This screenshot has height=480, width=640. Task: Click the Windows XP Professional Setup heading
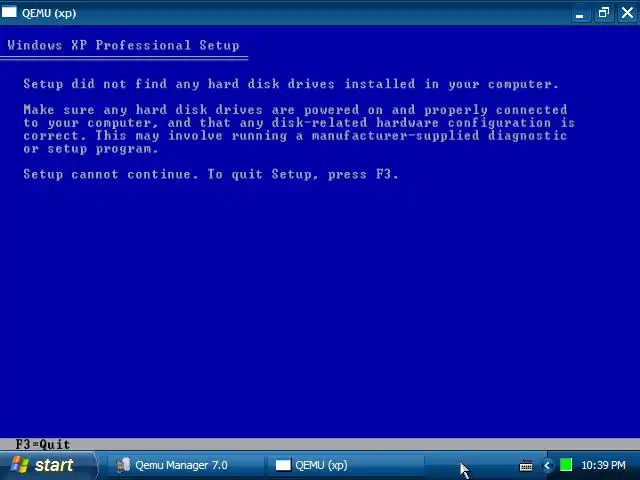(x=123, y=45)
